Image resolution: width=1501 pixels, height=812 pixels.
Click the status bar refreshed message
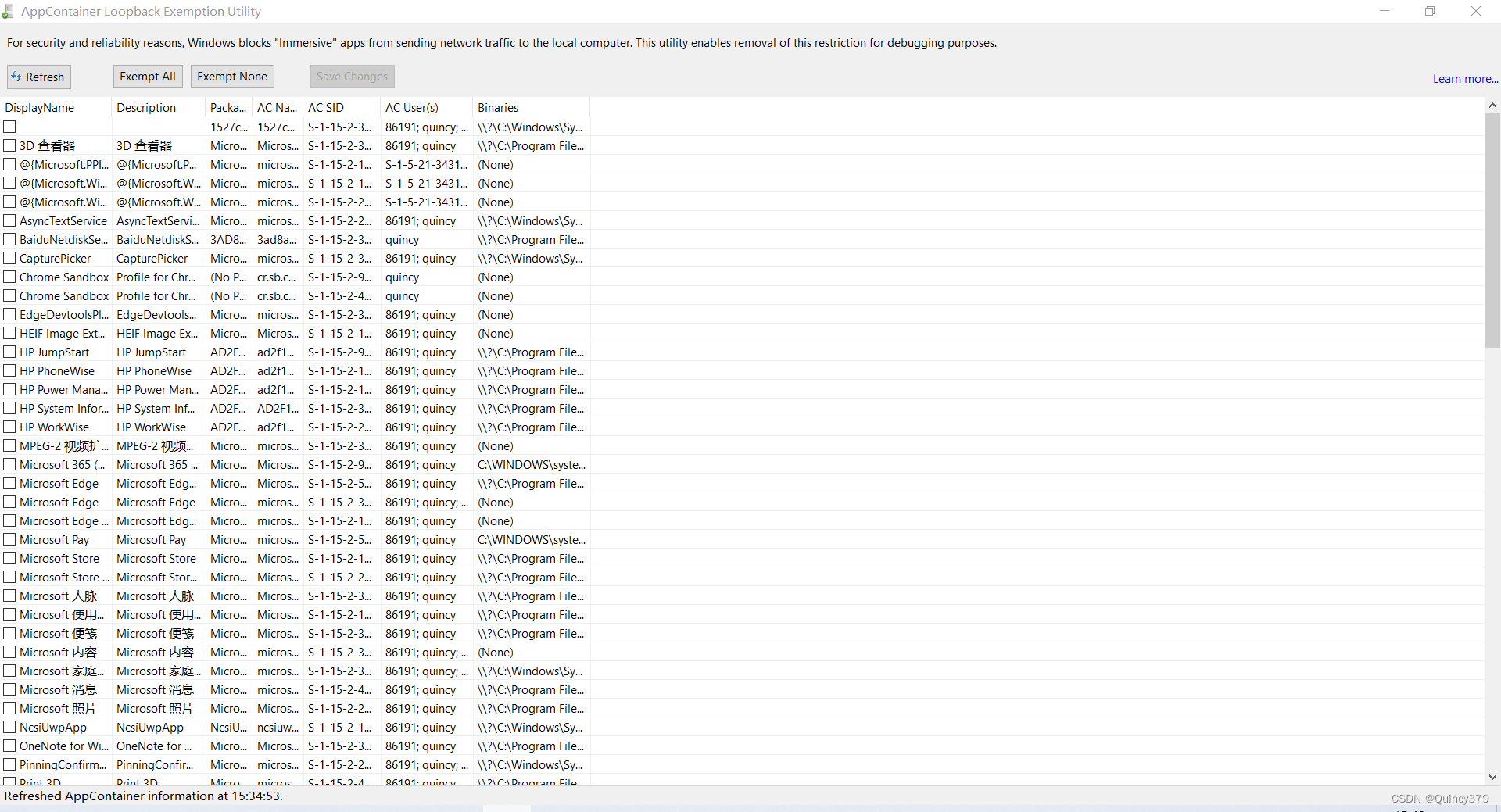click(144, 796)
